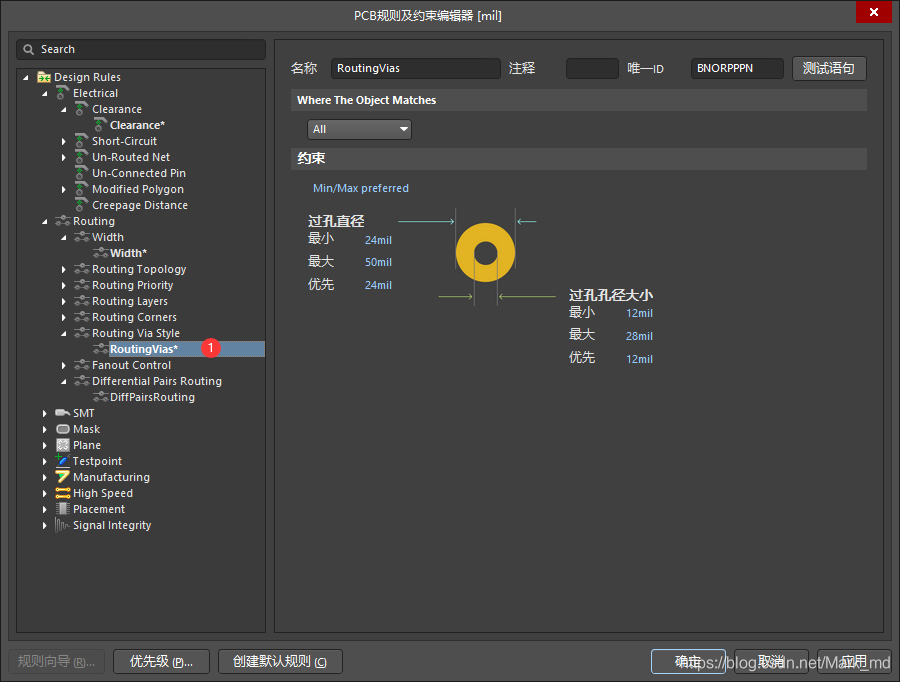Click the 创建默认规则 button
This screenshot has height=682, width=900.
280,662
